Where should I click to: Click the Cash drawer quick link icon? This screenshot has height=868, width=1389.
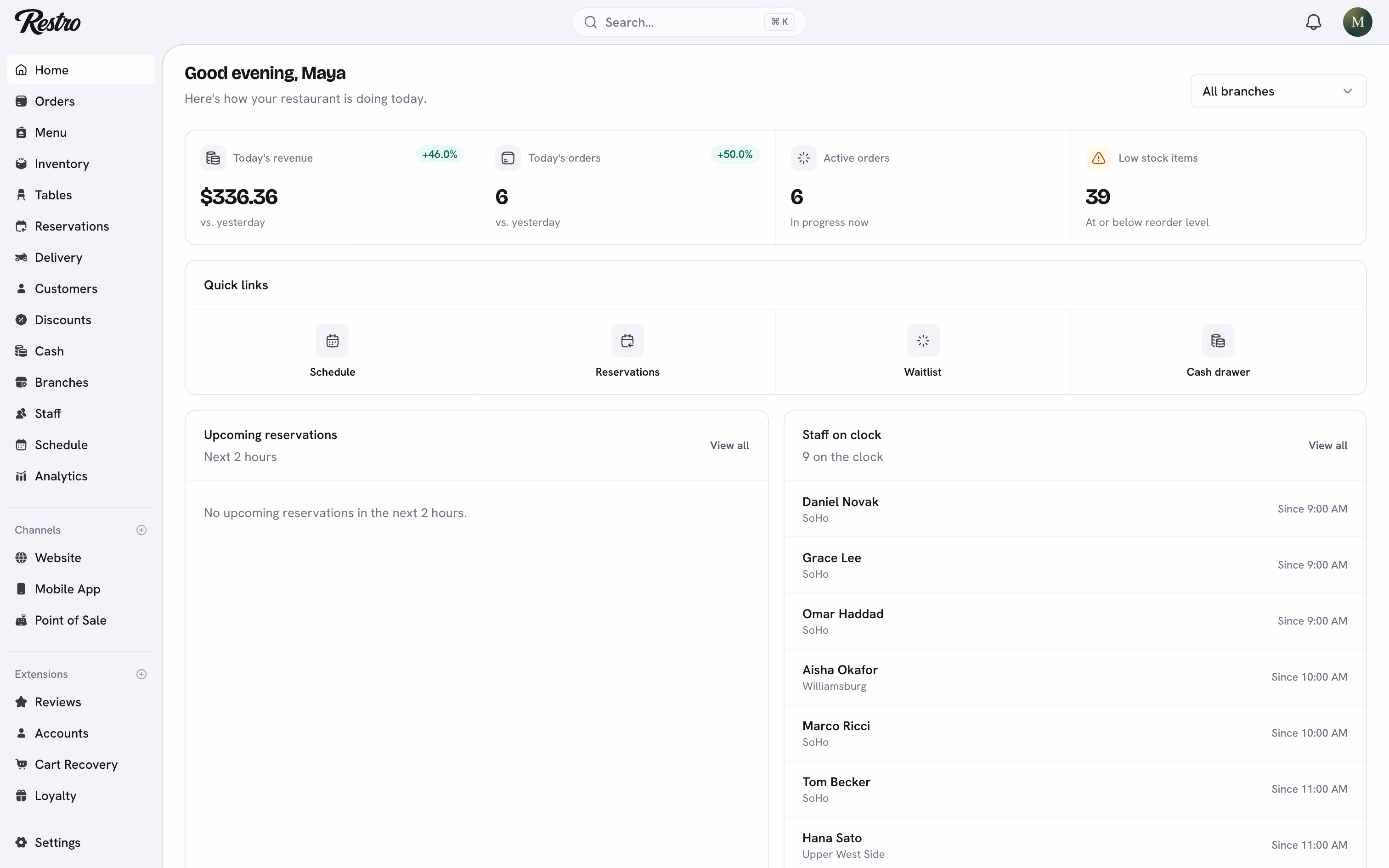coord(1218,341)
